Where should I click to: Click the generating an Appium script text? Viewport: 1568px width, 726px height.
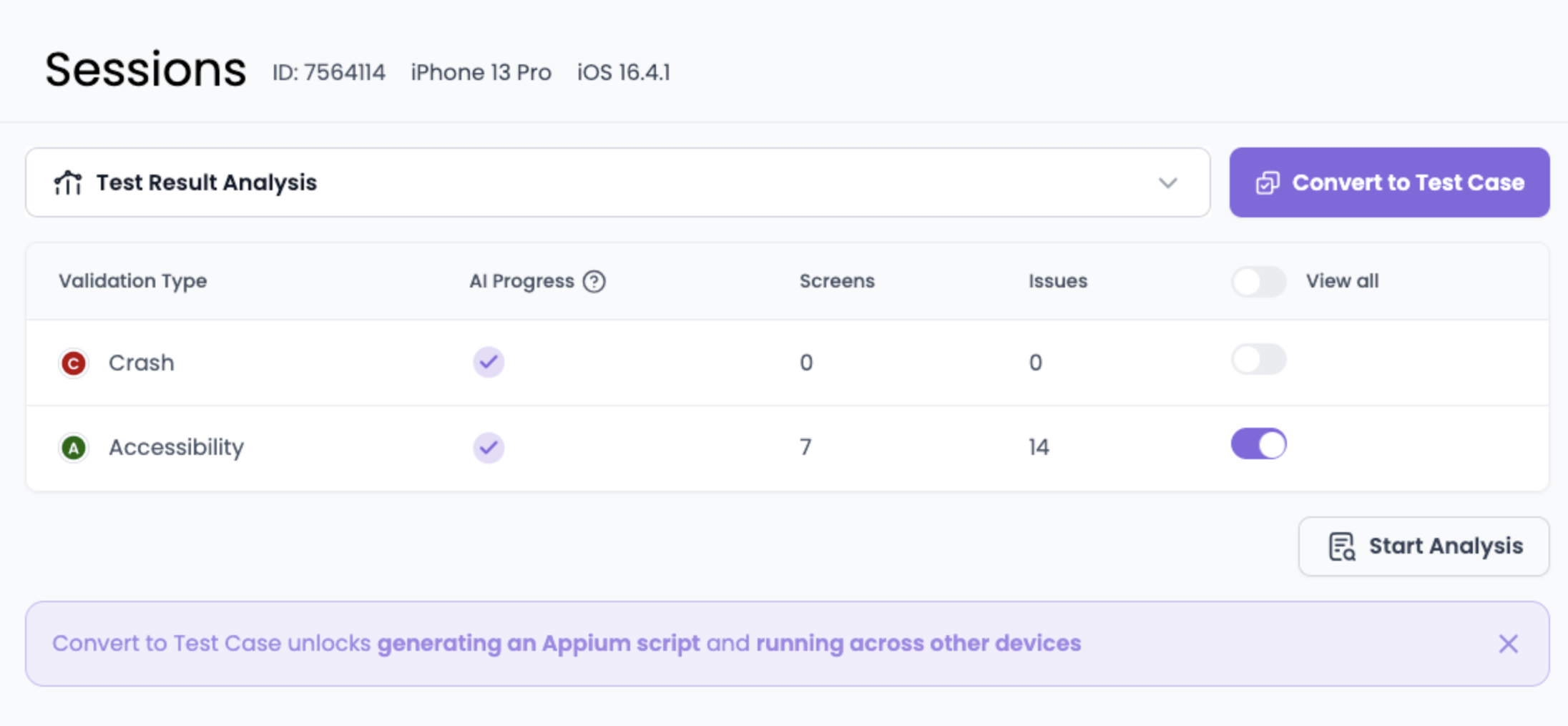click(539, 644)
